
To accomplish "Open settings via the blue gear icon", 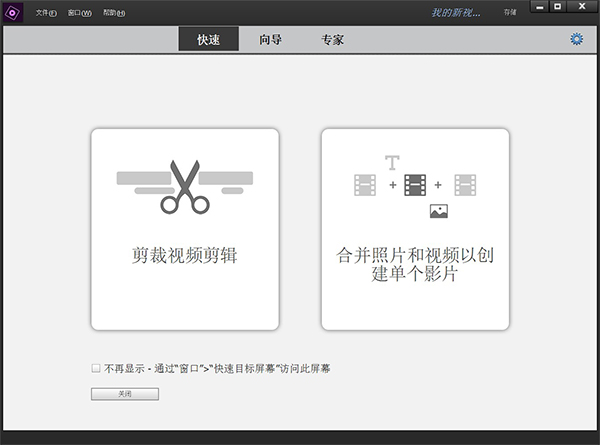I will [x=576, y=39].
